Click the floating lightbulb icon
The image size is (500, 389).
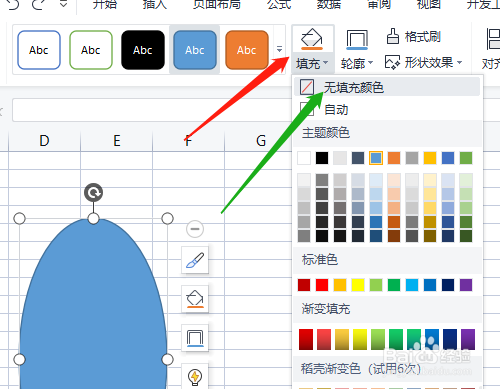pos(195,377)
